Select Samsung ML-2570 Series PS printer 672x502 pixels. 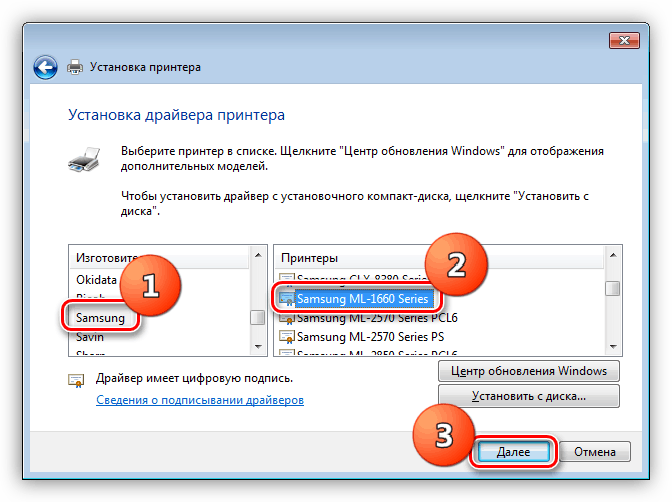click(371, 337)
